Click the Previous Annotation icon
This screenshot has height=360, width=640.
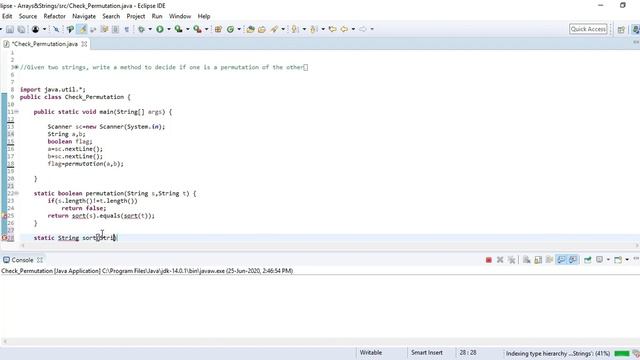[313, 29]
